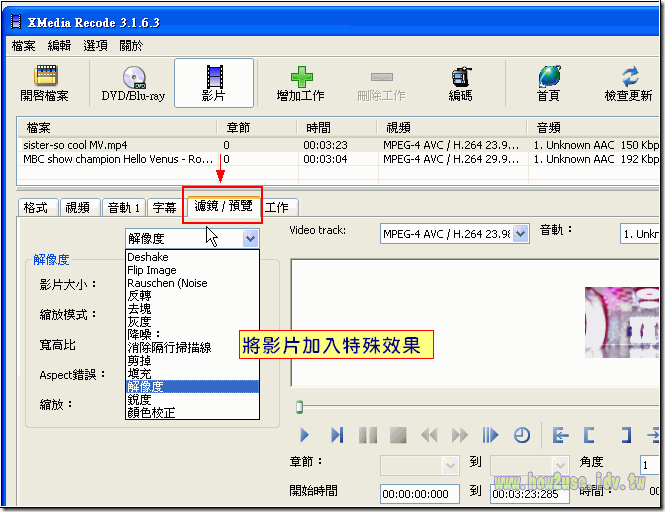Choose 顏色校正 in the filter dropdown
665x512 pixels.
(x=152, y=412)
